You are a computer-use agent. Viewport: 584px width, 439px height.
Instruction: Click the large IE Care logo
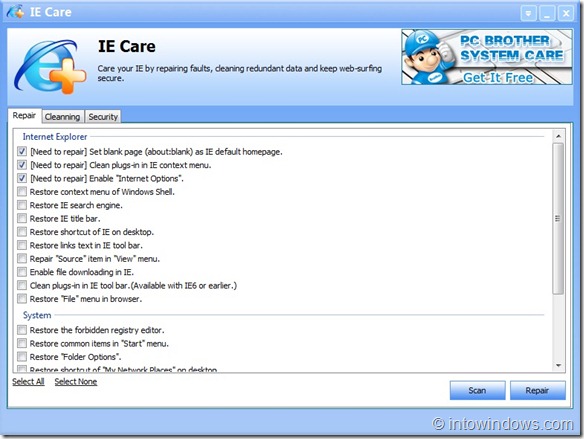point(50,66)
